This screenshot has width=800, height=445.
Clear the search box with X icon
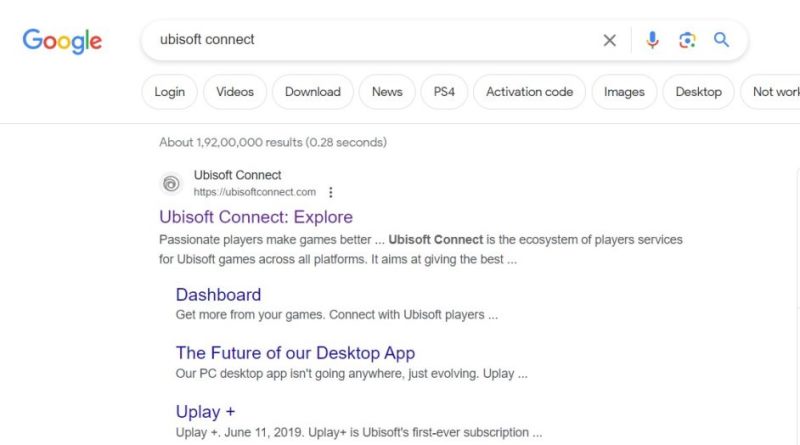pyautogui.click(x=609, y=40)
